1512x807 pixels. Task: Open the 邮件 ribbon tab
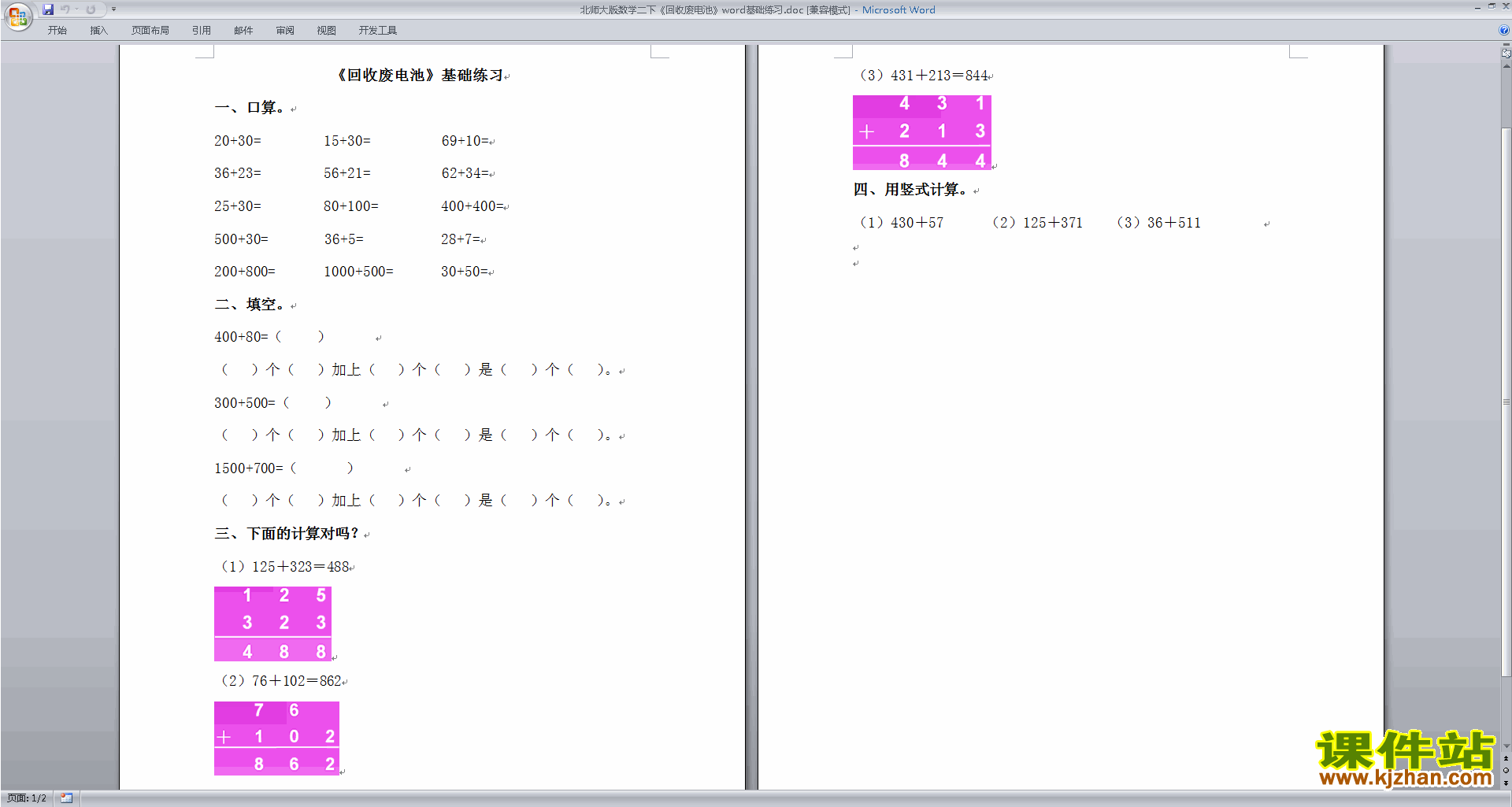(243, 30)
